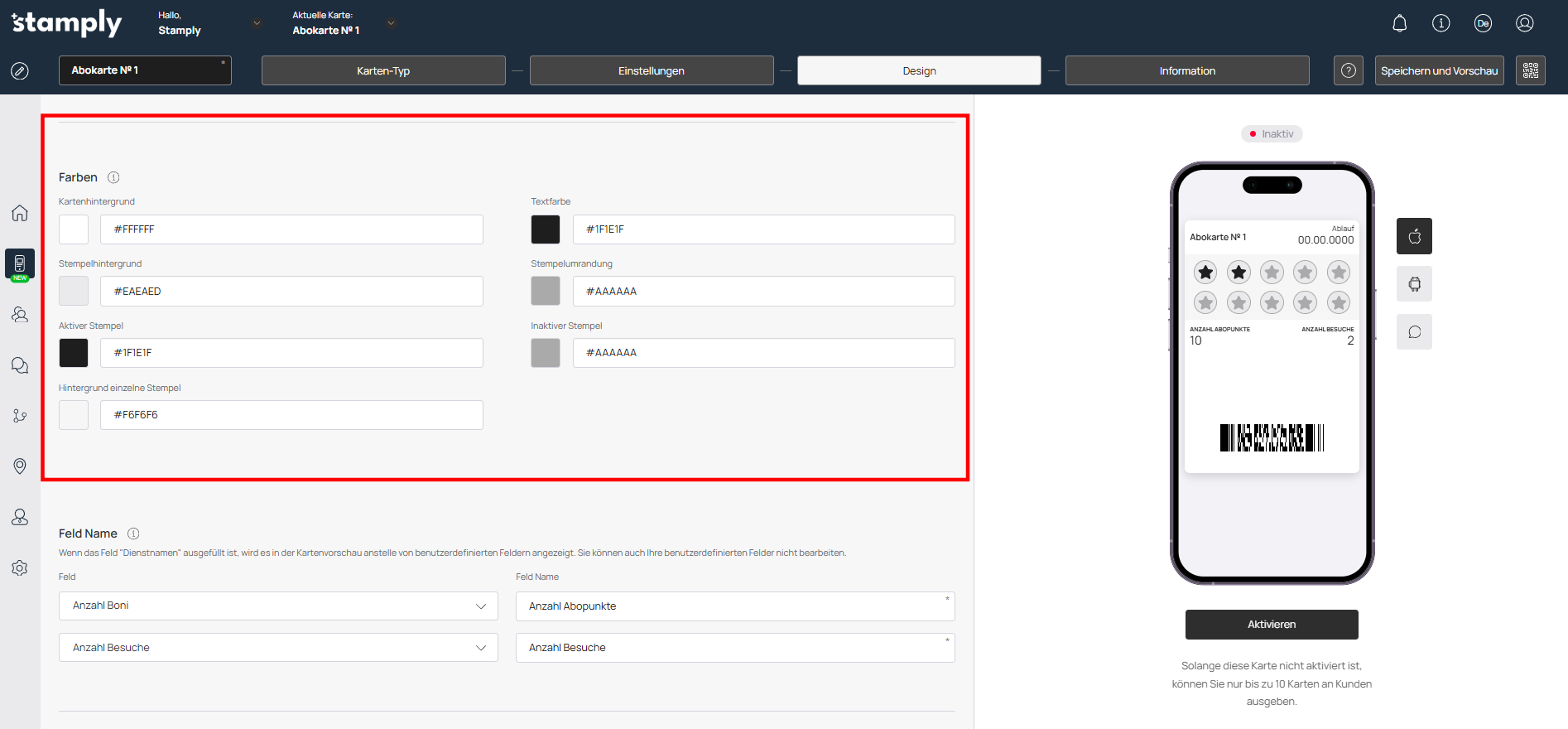Viewport: 1568px width, 729px height.
Task: Click the help question mark icon
Action: [1348, 70]
